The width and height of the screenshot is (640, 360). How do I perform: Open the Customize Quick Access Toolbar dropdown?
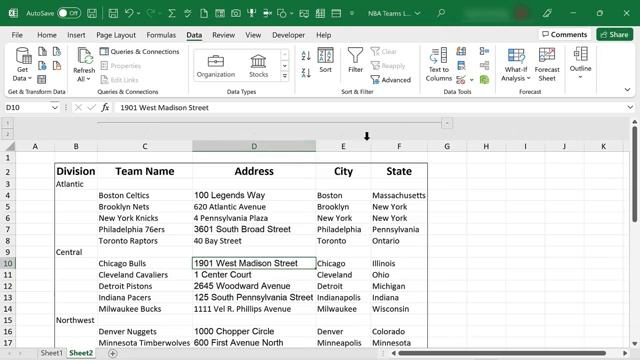coord(352,13)
